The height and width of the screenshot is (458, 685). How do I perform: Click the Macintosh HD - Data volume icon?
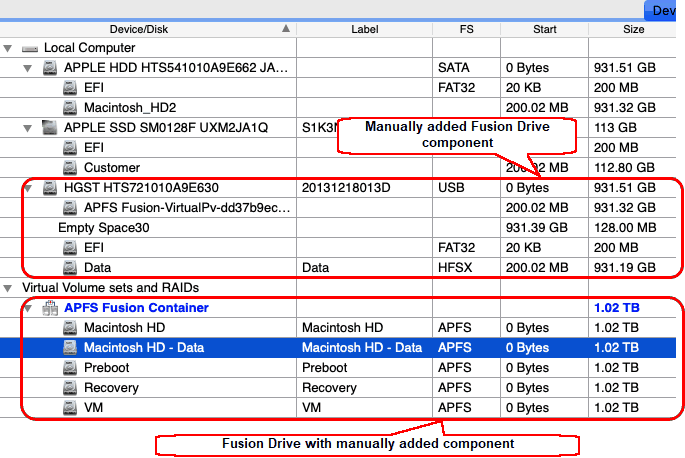pos(69,348)
